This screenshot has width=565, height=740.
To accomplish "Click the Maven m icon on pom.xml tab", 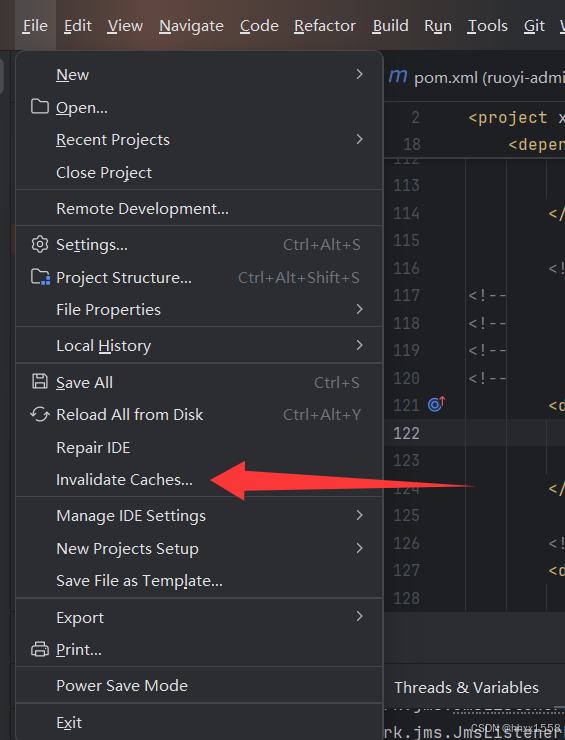I will tap(398, 76).
